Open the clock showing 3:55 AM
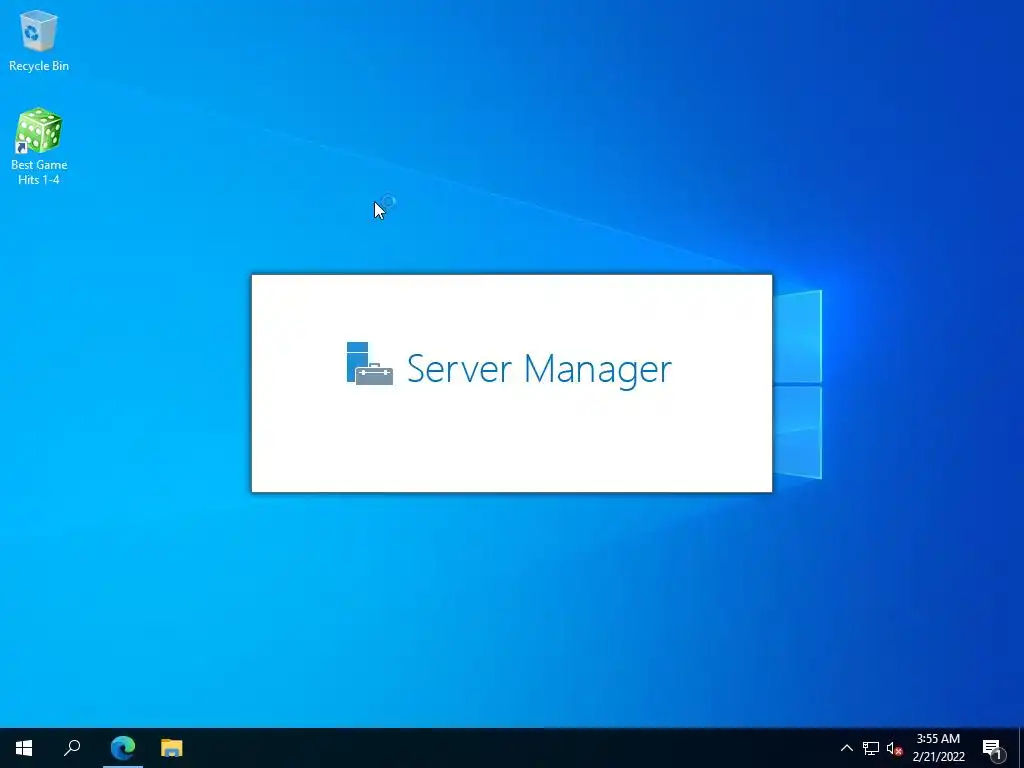This screenshot has width=1024, height=768. click(x=938, y=748)
